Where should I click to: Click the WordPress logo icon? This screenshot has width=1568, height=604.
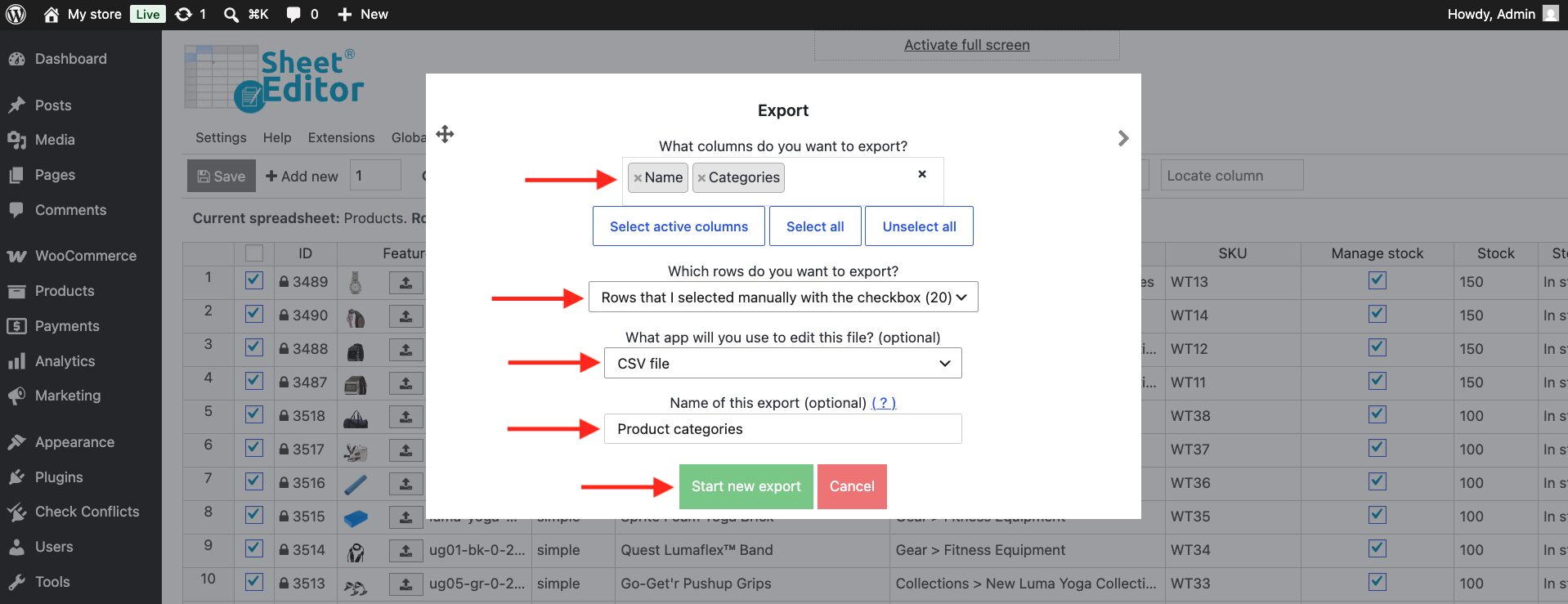pyautogui.click(x=16, y=14)
